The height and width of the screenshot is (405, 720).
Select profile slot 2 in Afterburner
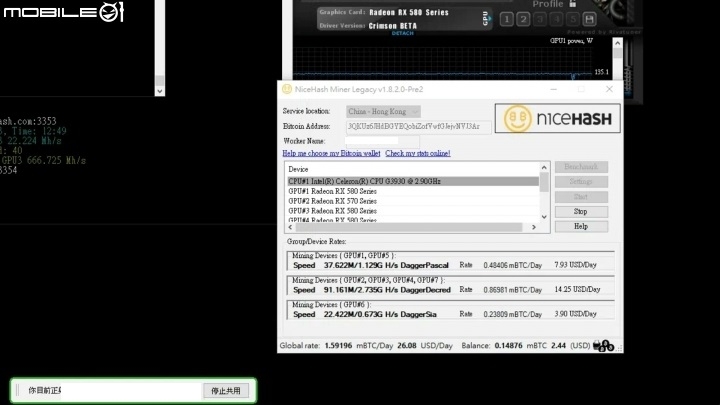tap(523, 19)
